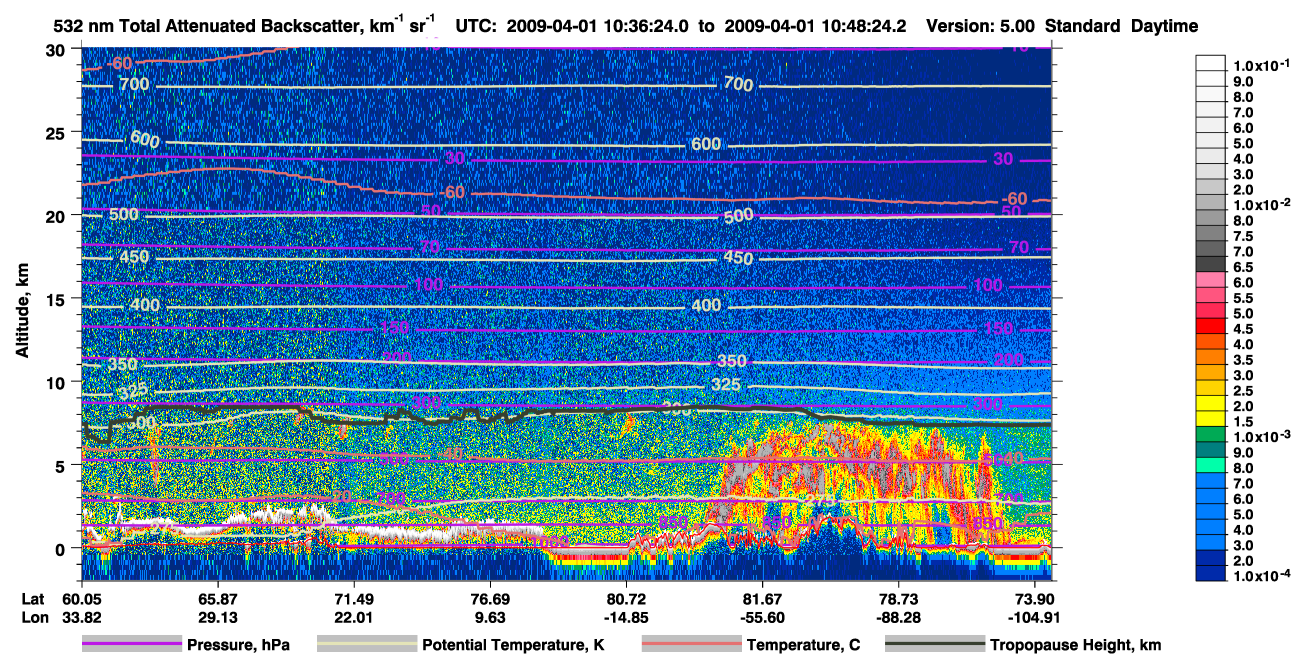Screen dimensions: 1300x667
Task: Click longitude value '-55.60'
Action: pyautogui.click(x=762, y=617)
